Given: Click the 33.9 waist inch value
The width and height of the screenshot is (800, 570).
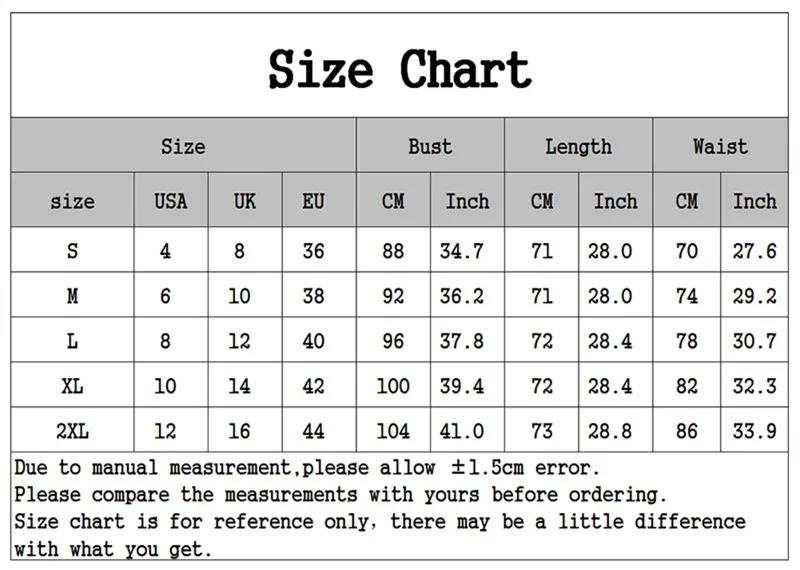Looking at the screenshot, I should [755, 431].
